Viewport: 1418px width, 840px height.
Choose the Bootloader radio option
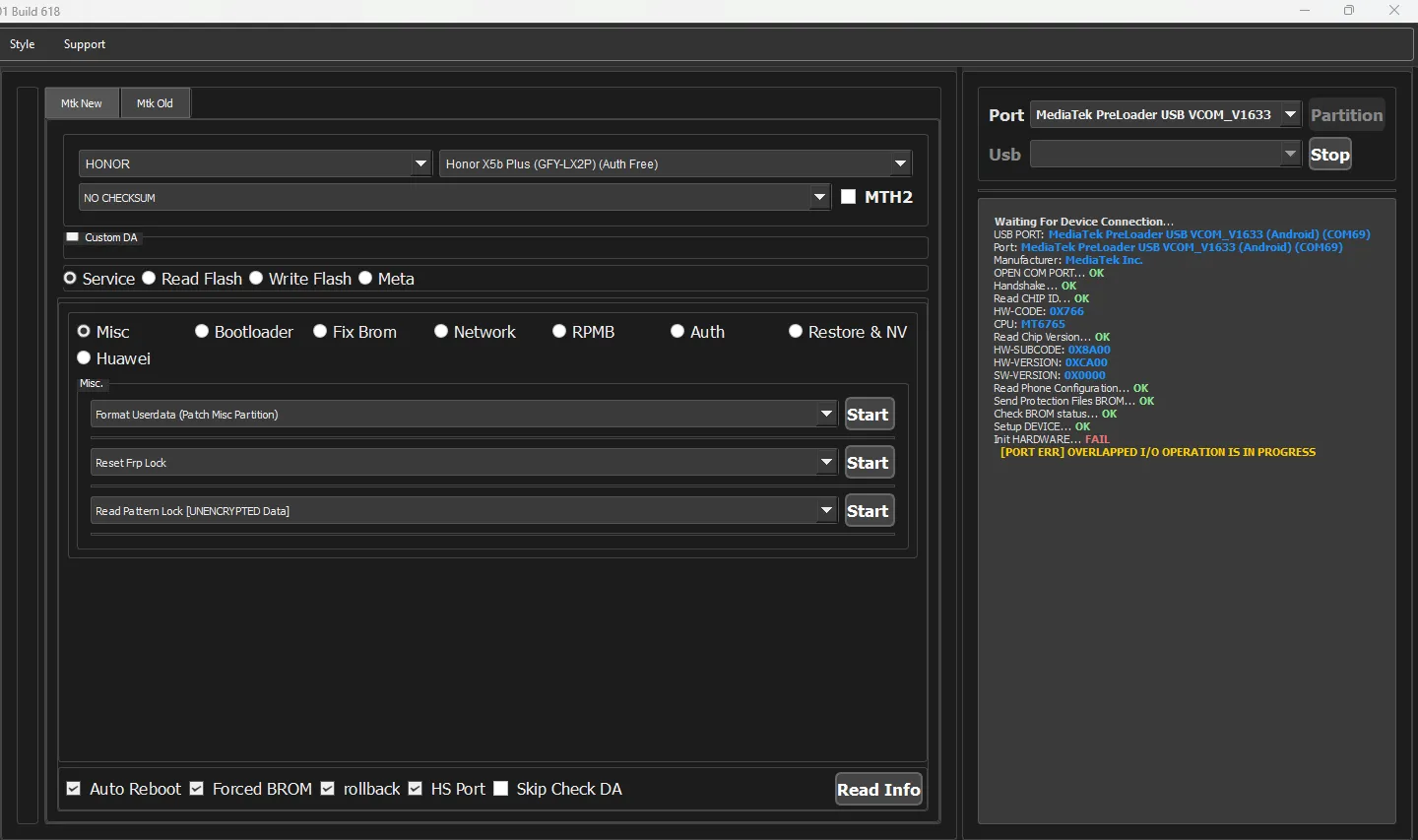pyautogui.click(x=202, y=332)
